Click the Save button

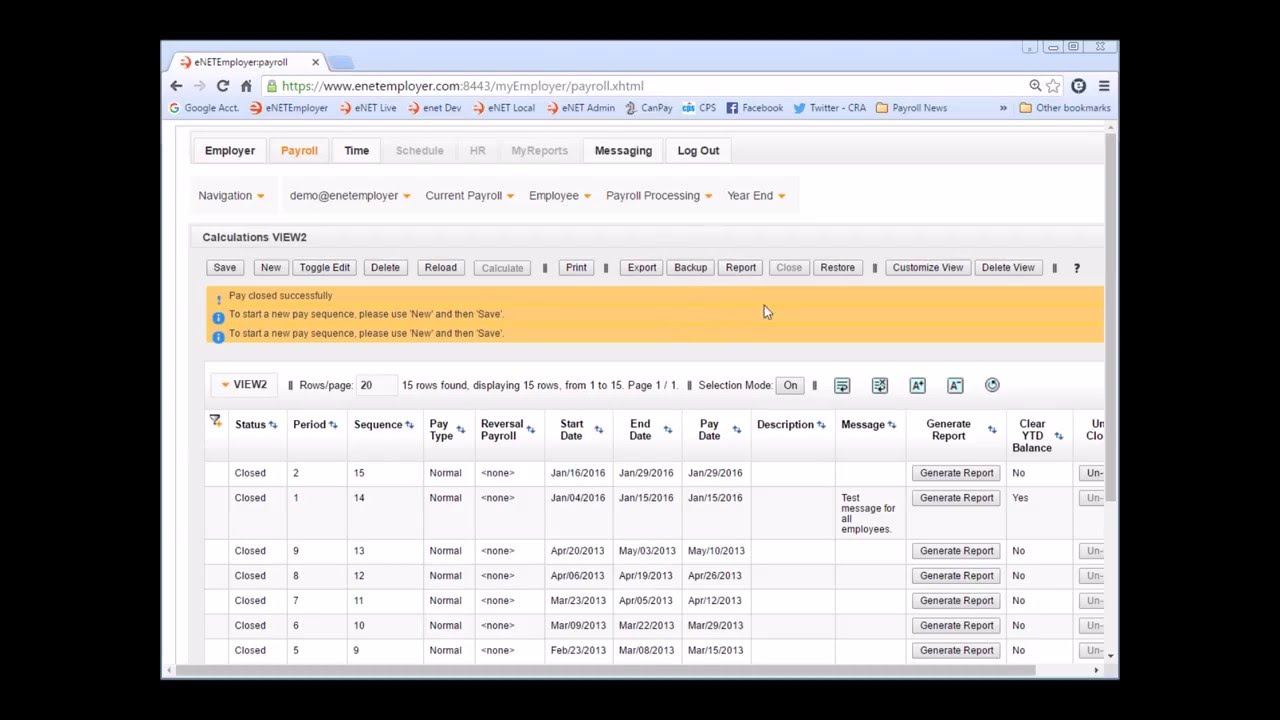224,268
